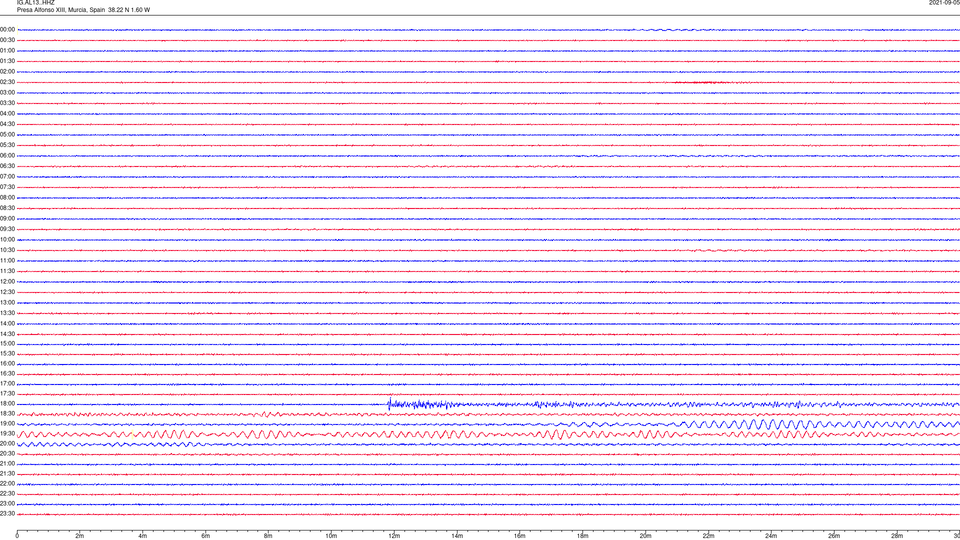Select the '14:30' trace label
This screenshot has width=960, height=540.
click(7, 334)
